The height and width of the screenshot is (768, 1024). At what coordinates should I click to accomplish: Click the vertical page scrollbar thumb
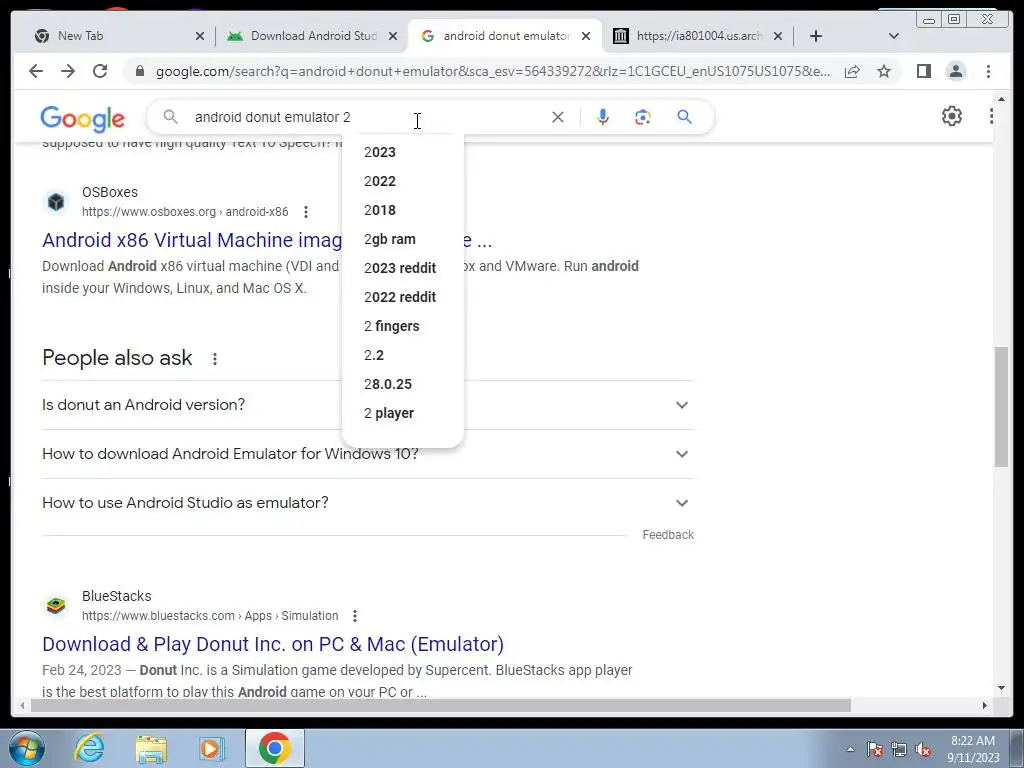click(1001, 406)
